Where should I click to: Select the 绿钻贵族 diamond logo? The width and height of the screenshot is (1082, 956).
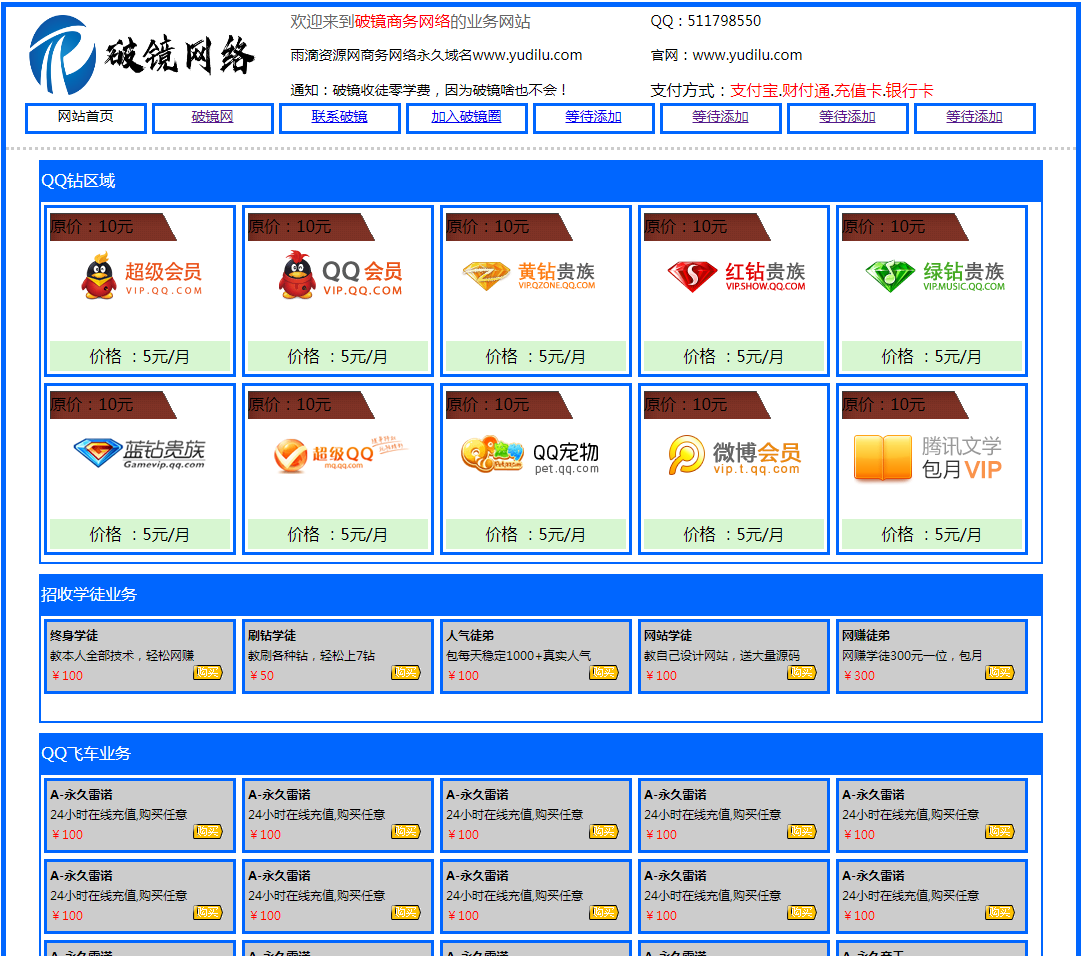point(935,275)
